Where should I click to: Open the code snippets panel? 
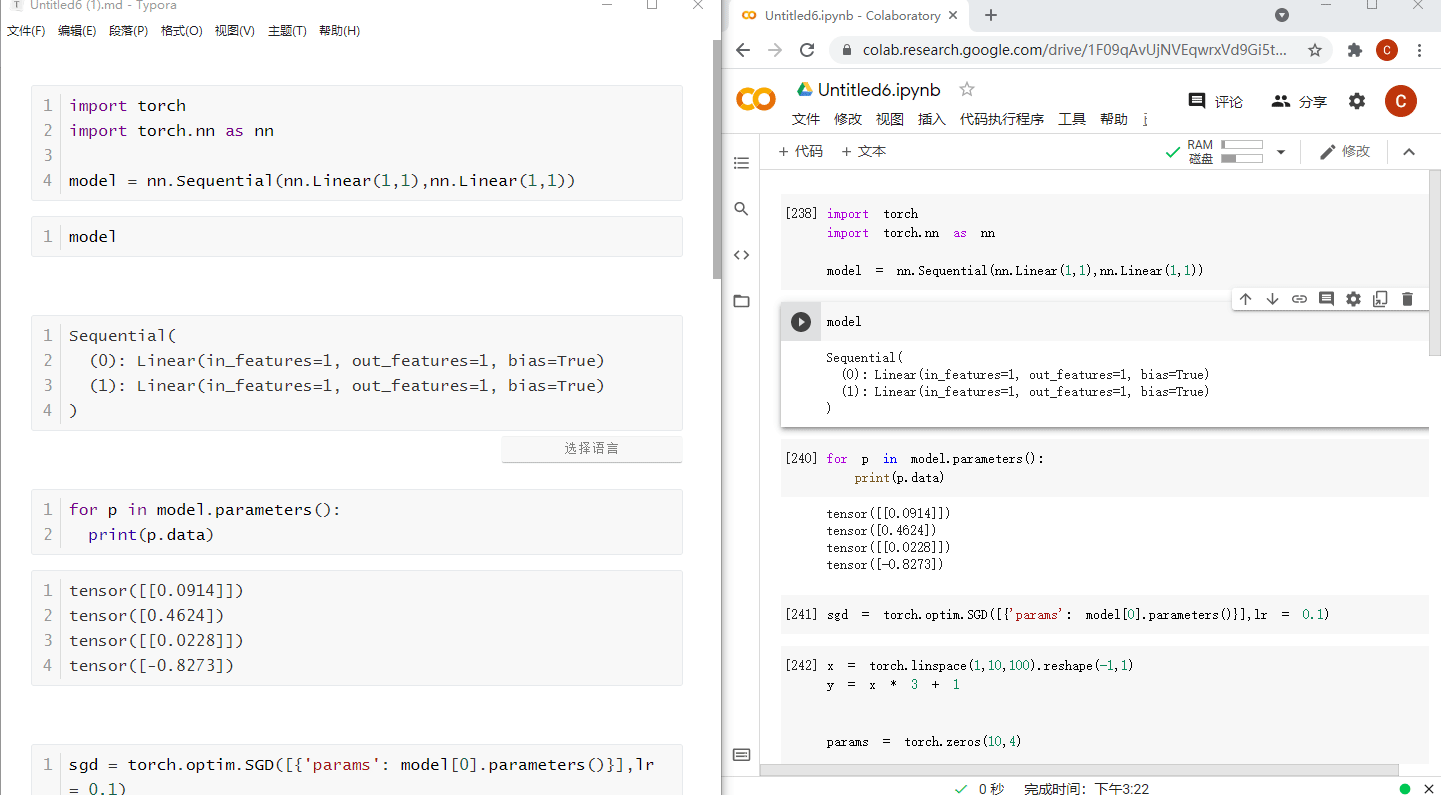coord(741,255)
